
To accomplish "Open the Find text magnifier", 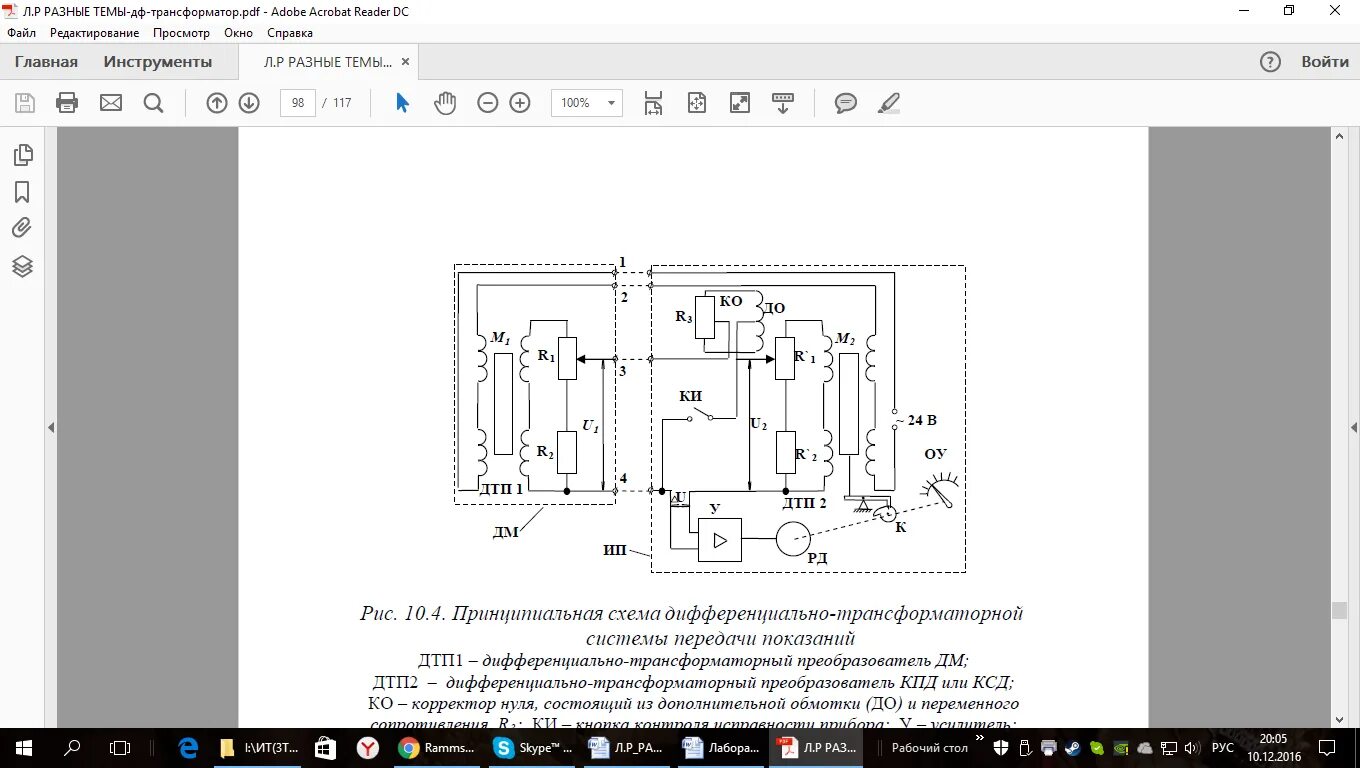I will tap(153, 103).
